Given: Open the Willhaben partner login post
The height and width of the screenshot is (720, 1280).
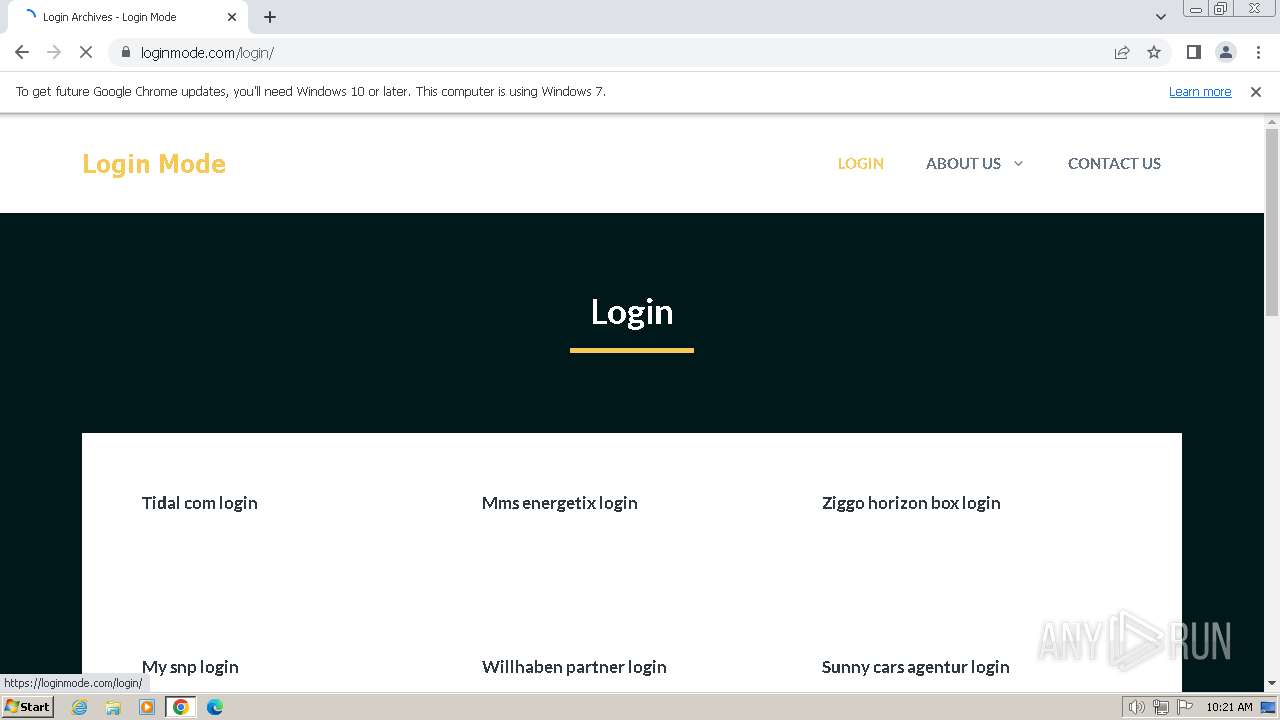Looking at the screenshot, I should tap(574, 667).
